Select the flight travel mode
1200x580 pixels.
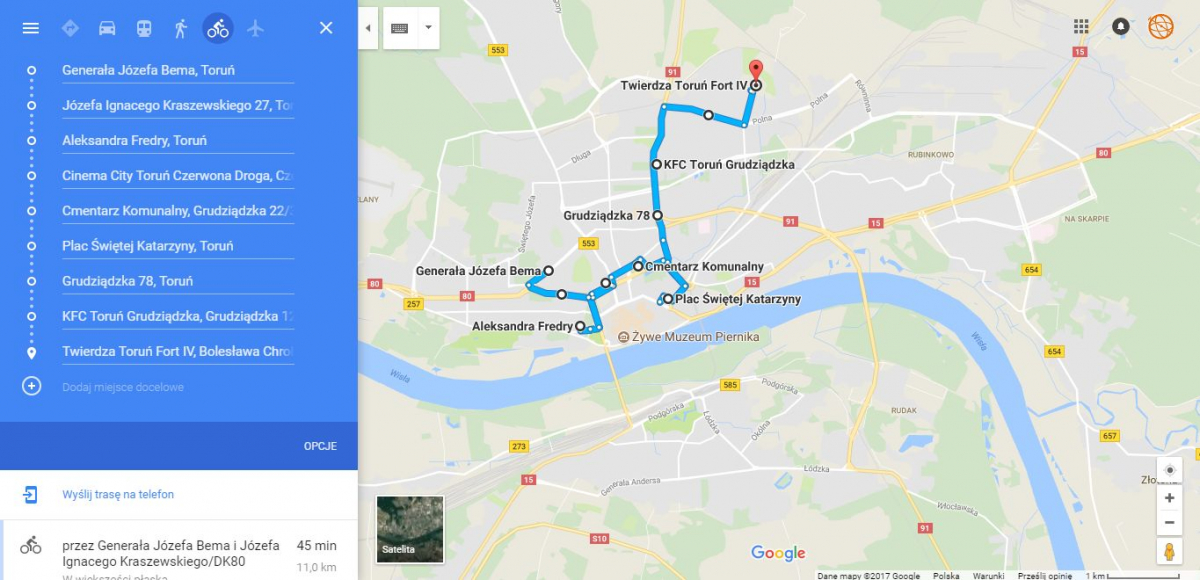point(255,28)
